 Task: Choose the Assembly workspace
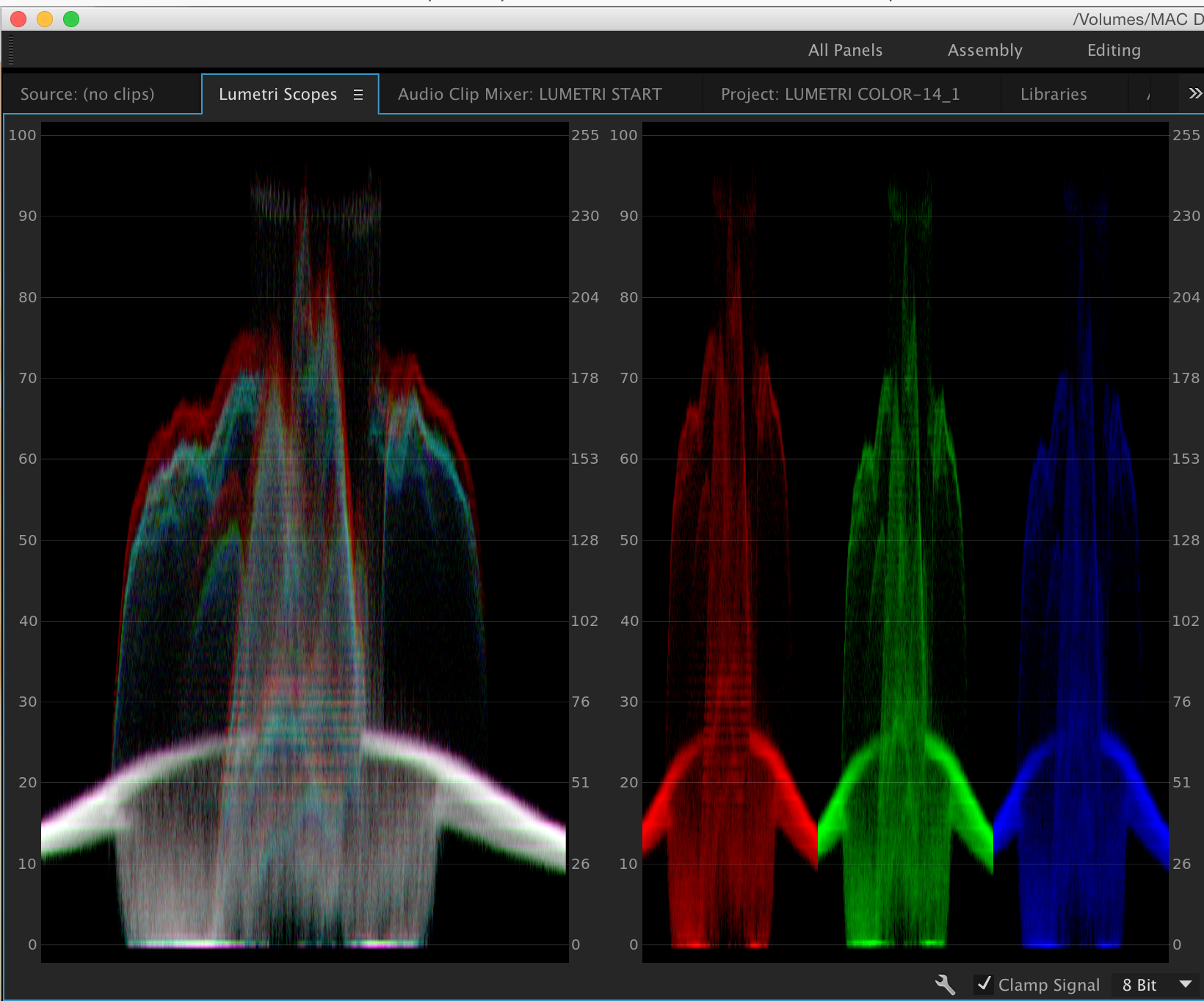984,50
